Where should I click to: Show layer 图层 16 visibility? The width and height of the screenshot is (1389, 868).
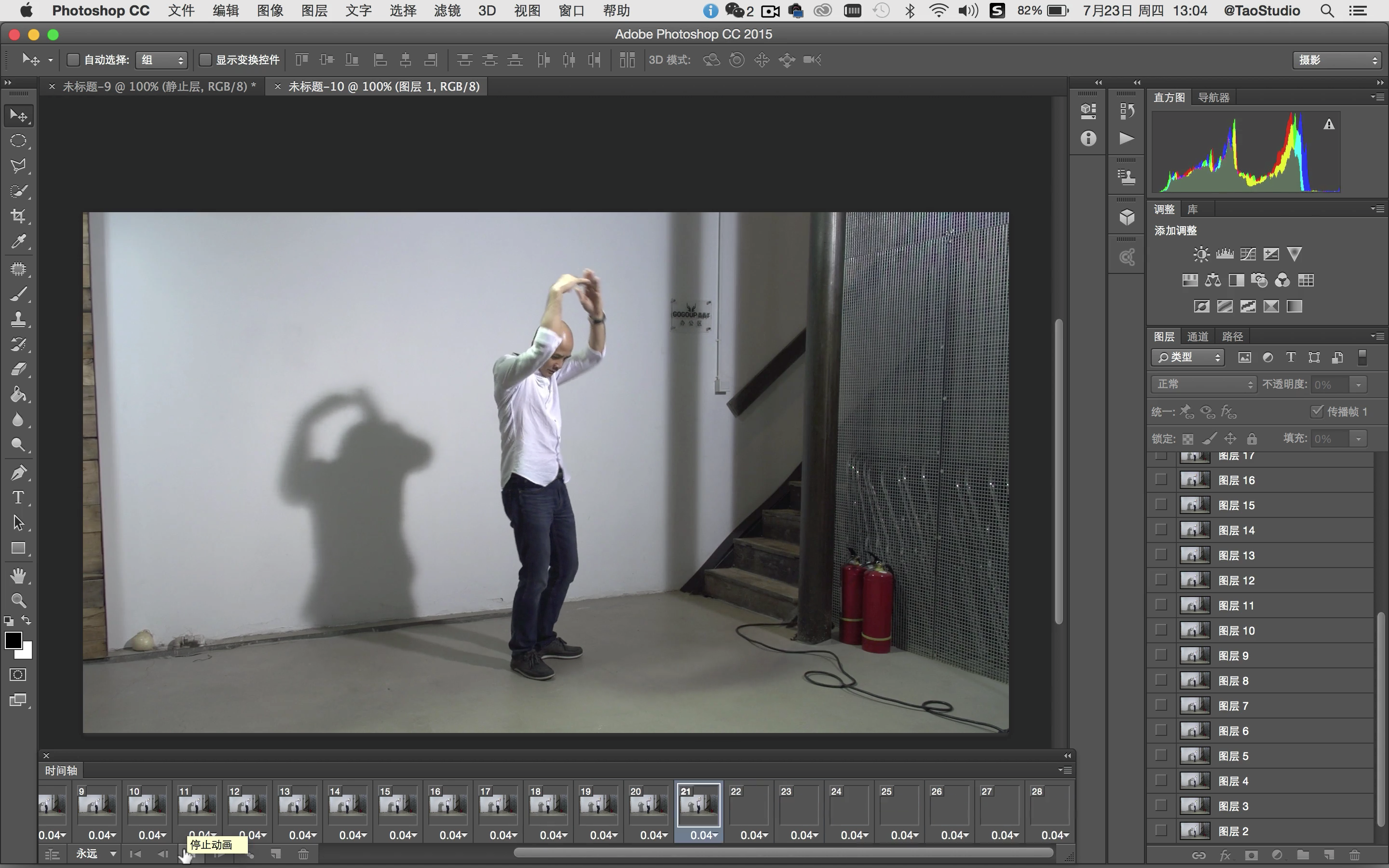1160,480
